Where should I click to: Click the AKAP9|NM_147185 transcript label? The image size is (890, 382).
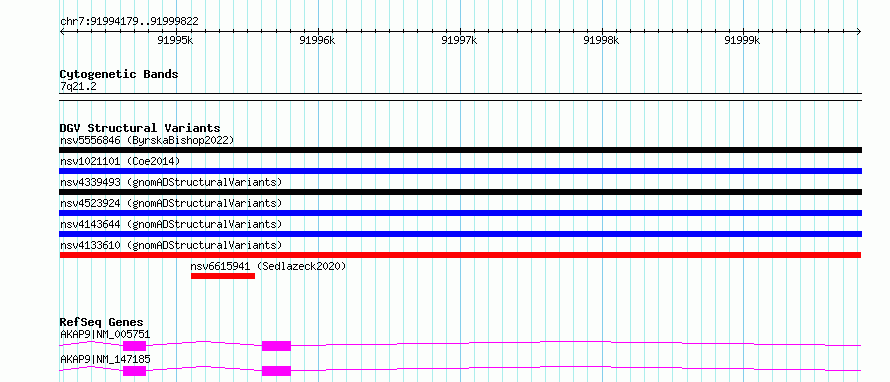click(105, 359)
